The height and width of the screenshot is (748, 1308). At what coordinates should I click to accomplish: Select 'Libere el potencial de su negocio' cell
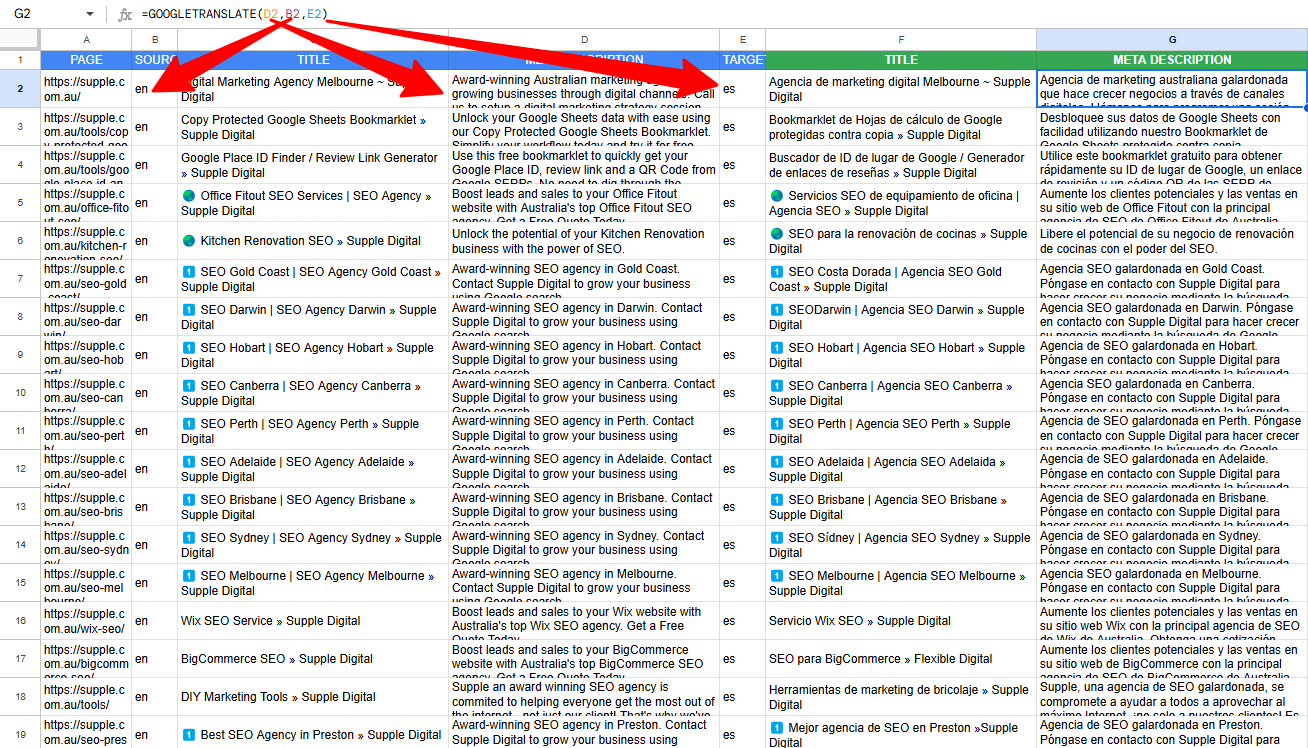coord(1172,241)
